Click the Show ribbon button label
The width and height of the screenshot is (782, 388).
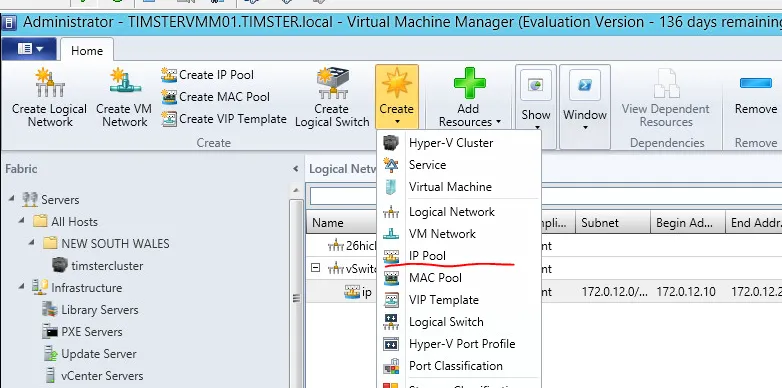click(536, 115)
